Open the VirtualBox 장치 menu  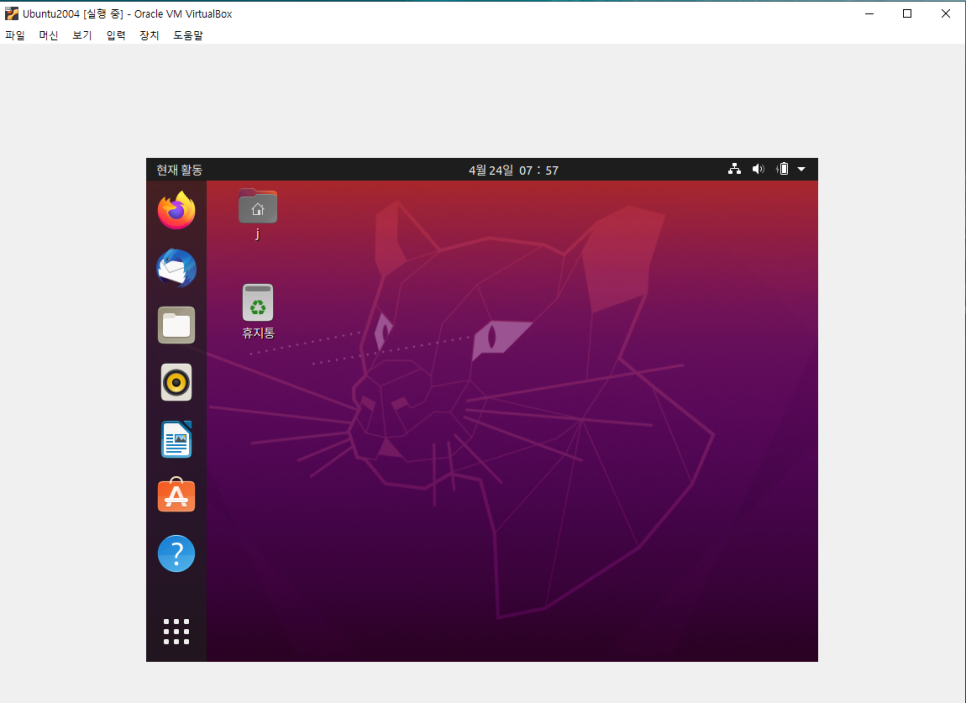[149, 35]
